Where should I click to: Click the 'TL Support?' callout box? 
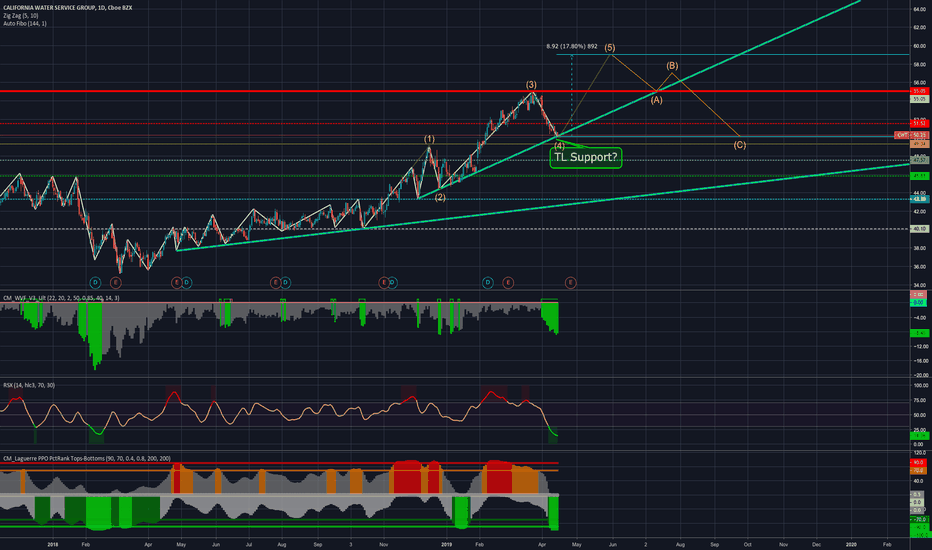[586, 158]
